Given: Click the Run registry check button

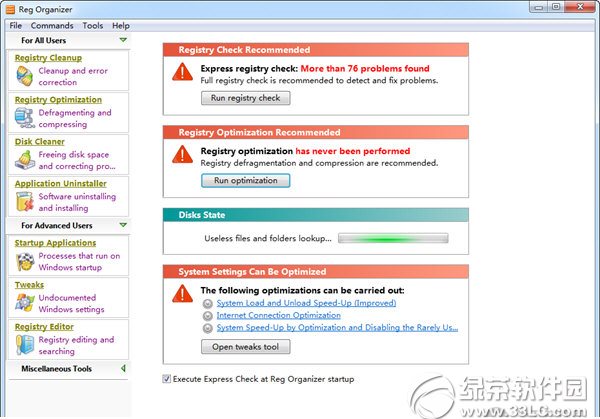Looking at the screenshot, I should click(x=246, y=98).
